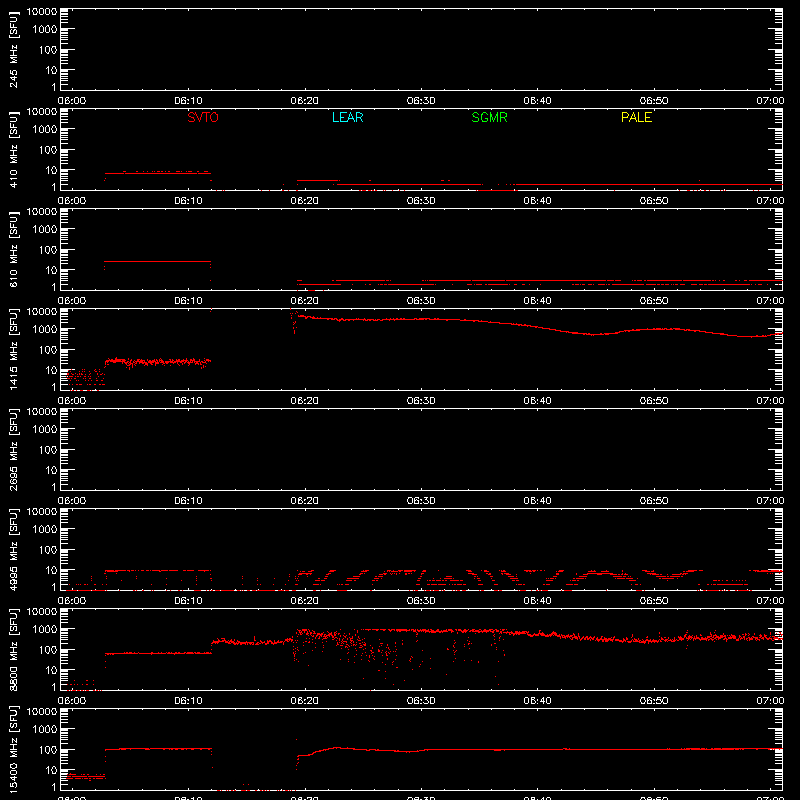Click 06:40 label below the 610 MHz panel
Viewport: 800px width, 800px height.
click(x=537, y=301)
